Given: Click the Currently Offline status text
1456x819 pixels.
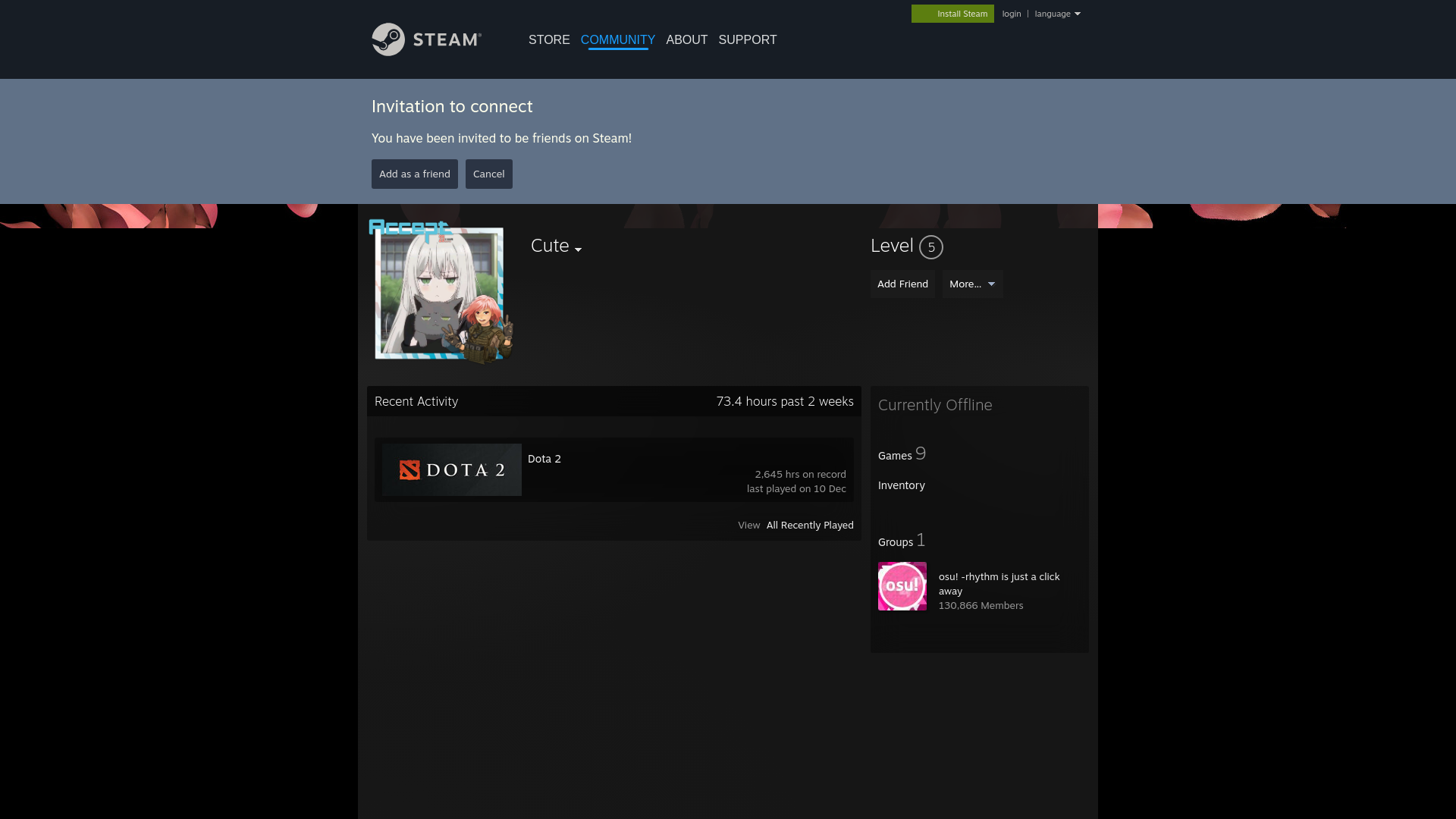Looking at the screenshot, I should click(x=935, y=405).
